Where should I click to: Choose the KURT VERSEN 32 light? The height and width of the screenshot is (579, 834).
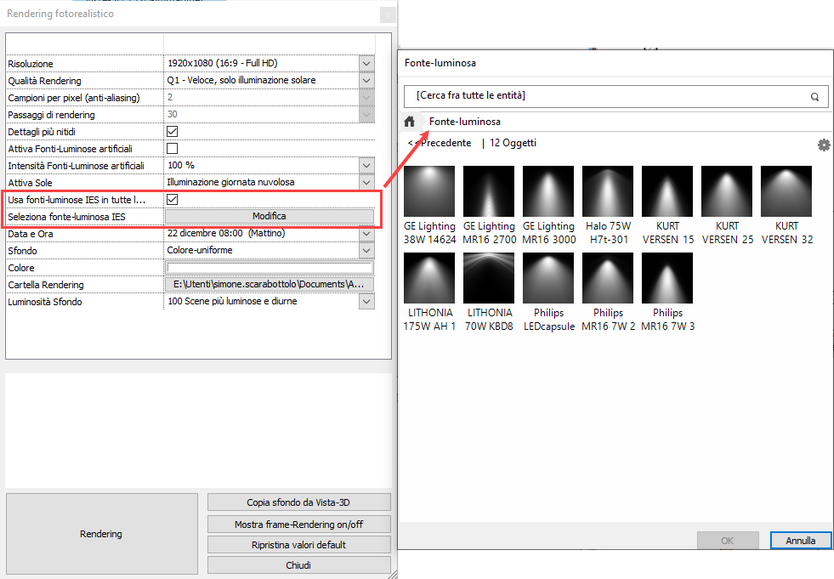pos(787,205)
